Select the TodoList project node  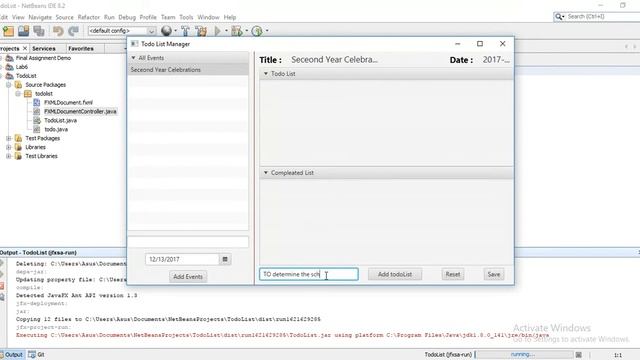coord(26,76)
